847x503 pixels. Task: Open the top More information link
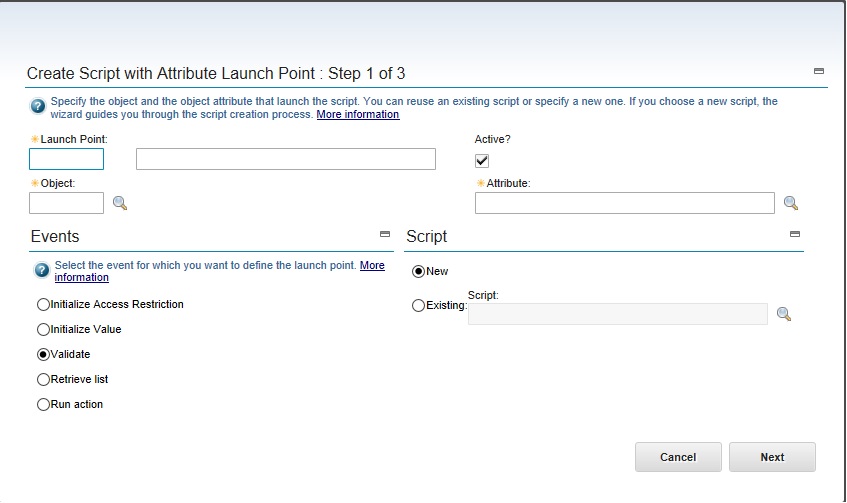(x=358, y=114)
